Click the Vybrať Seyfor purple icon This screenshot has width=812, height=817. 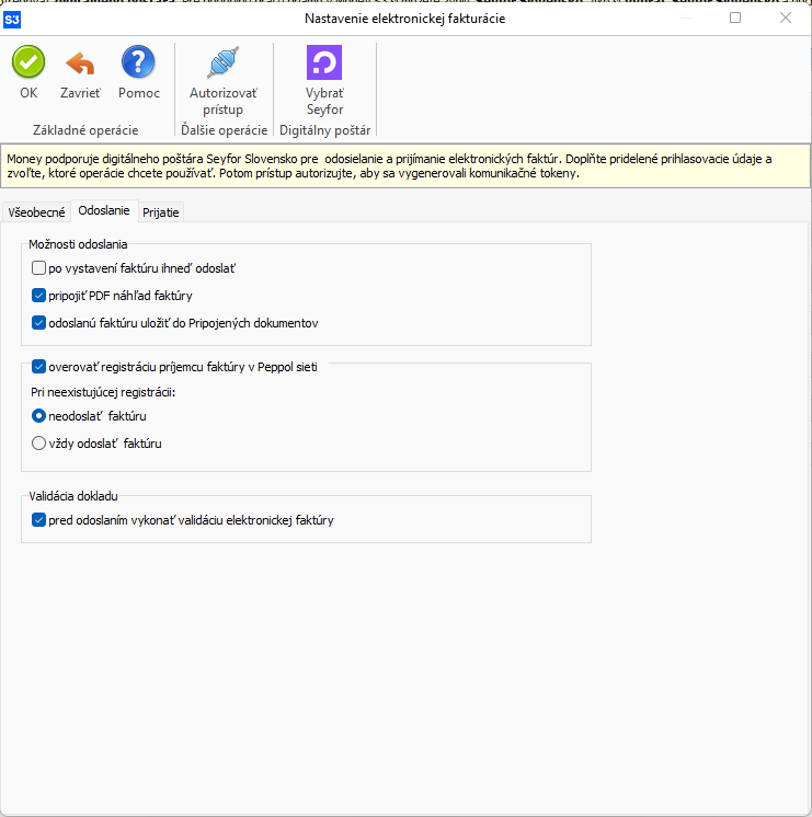(x=324, y=62)
